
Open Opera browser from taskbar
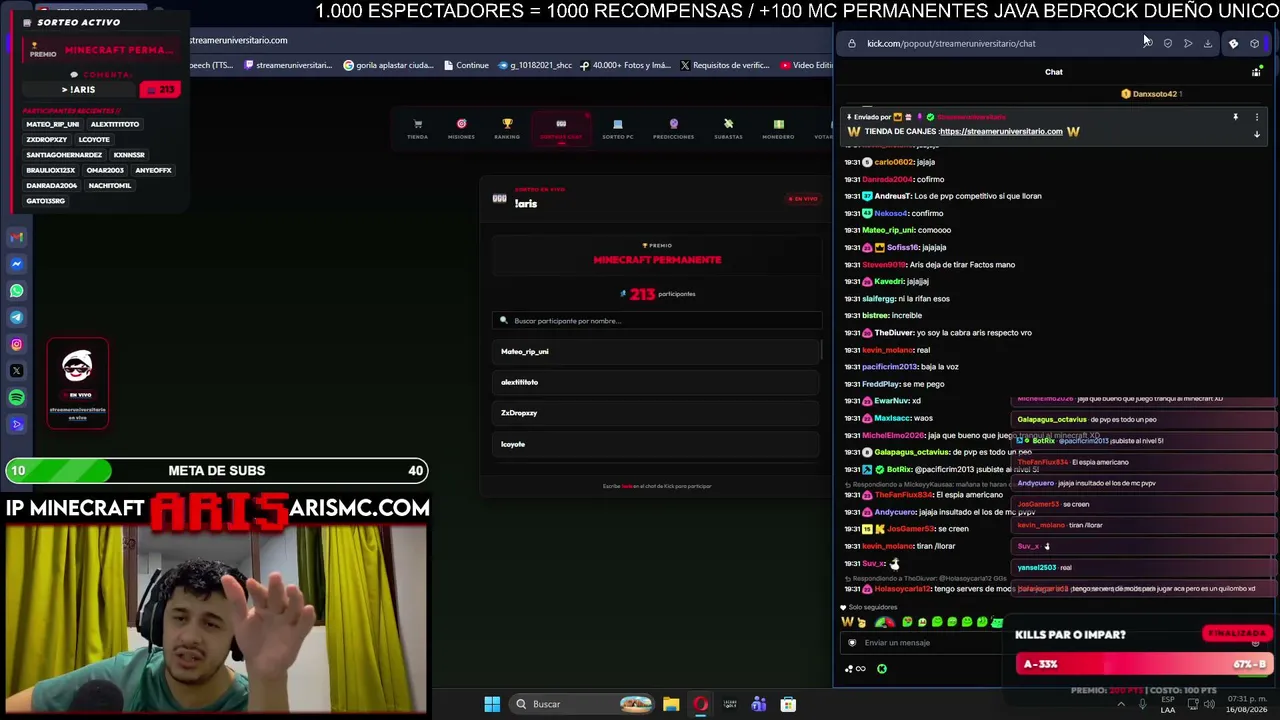(x=700, y=704)
